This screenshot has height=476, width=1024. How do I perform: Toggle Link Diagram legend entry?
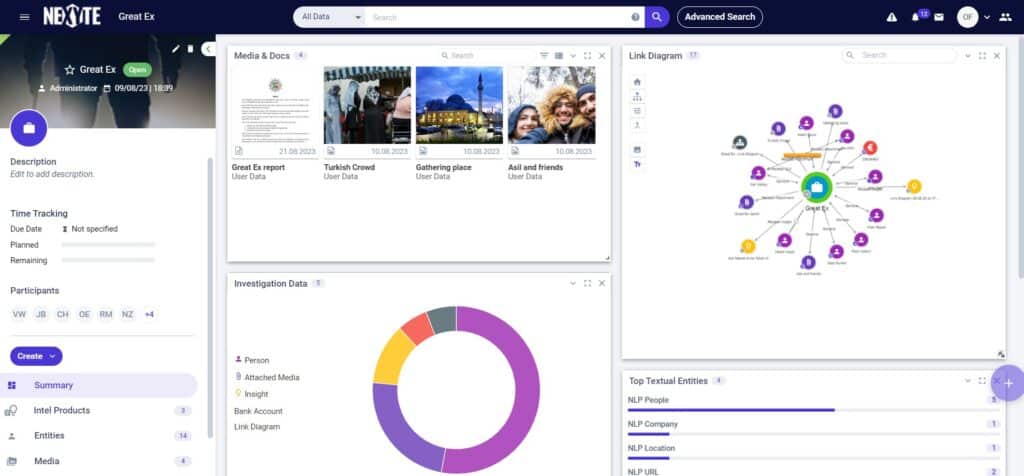tap(257, 427)
